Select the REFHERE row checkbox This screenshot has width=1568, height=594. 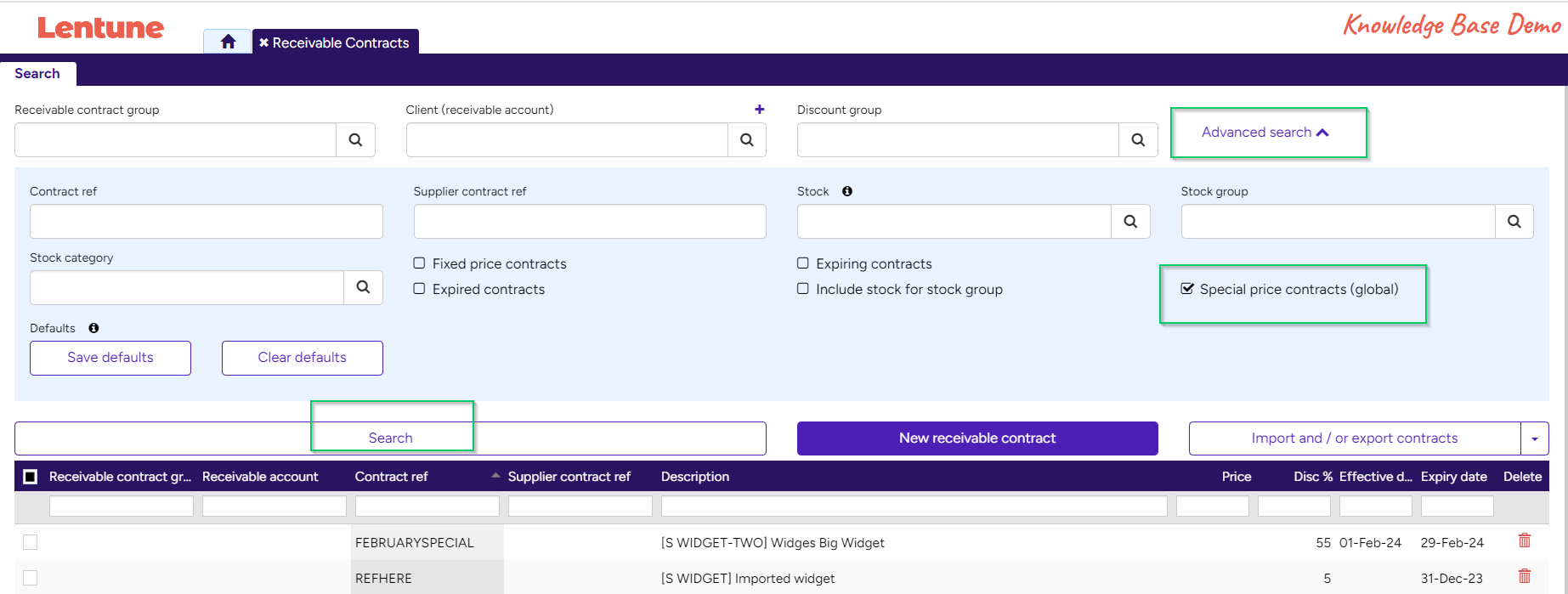[x=30, y=578]
